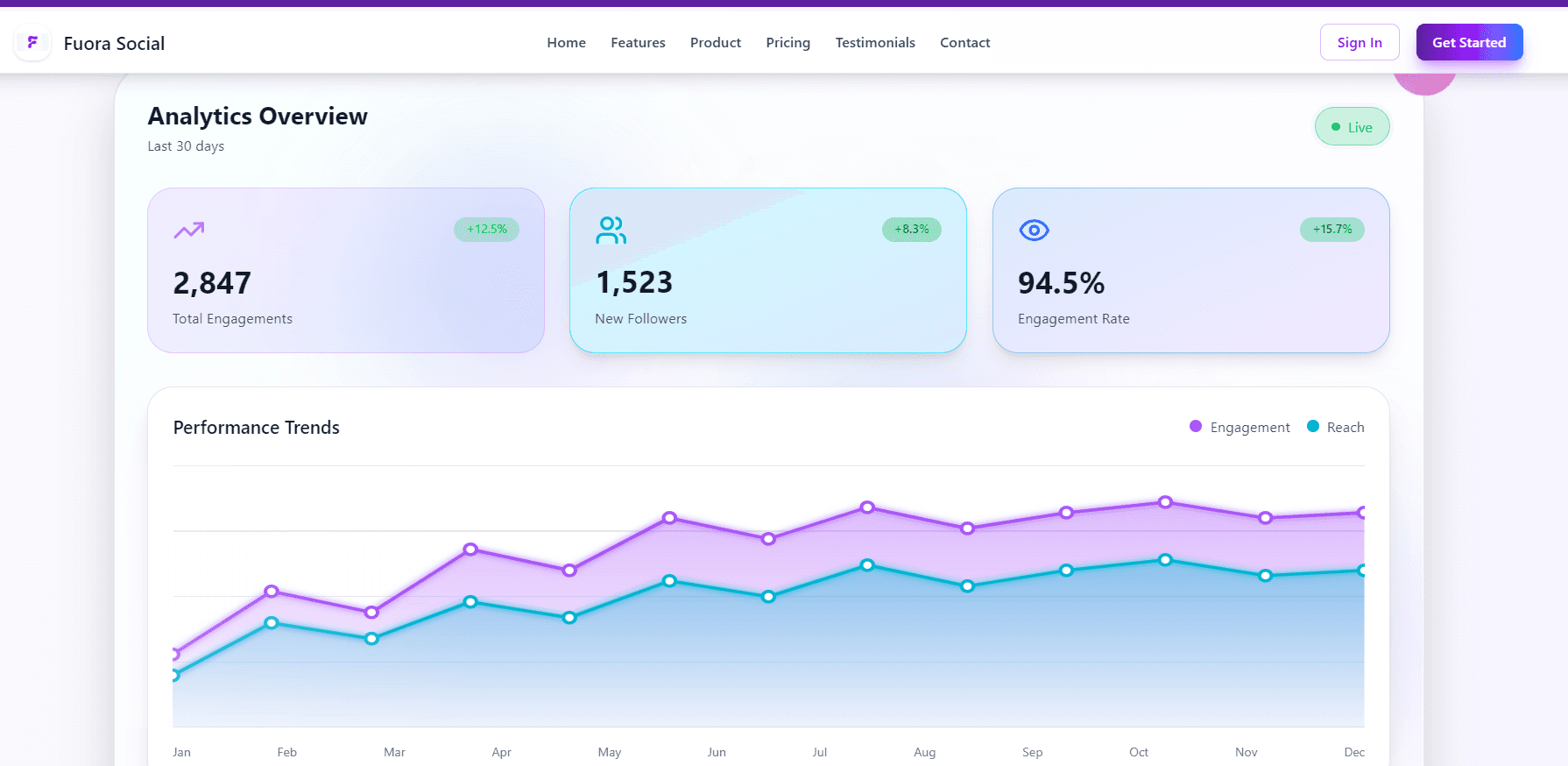This screenshot has width=1568, height=766.
Task: Go to the Product nav item
Action: pos(716,43)
